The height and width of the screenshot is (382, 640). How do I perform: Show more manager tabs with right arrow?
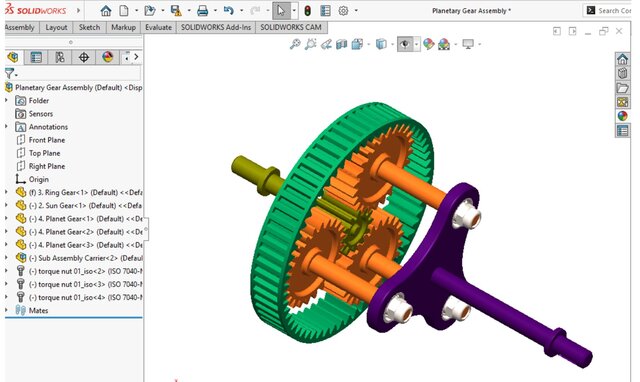pos(136,57)
